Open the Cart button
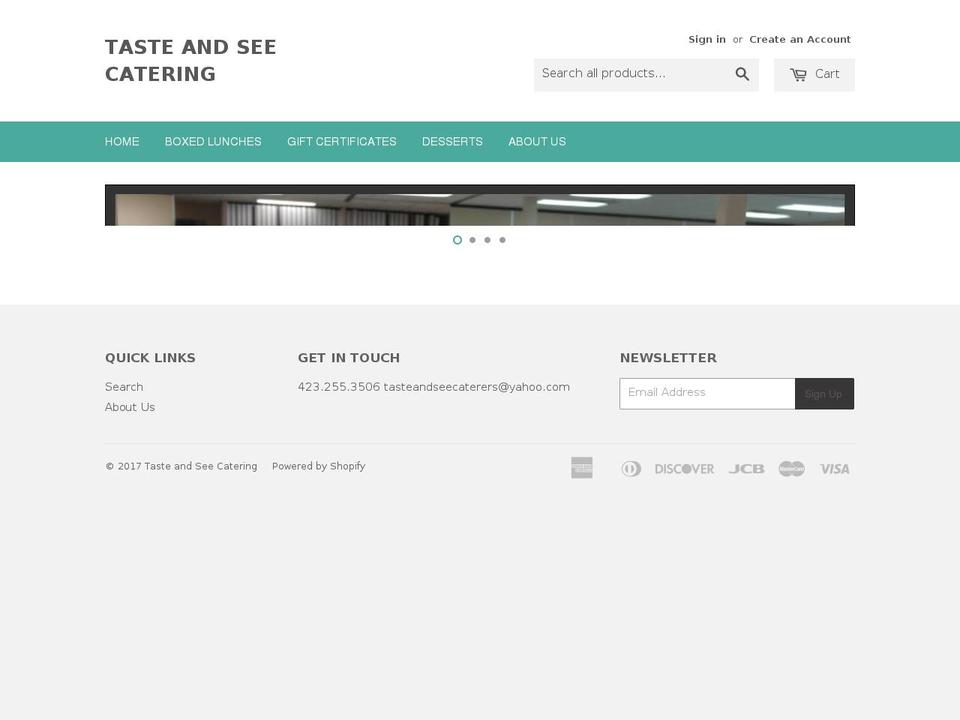 (814, 75)
